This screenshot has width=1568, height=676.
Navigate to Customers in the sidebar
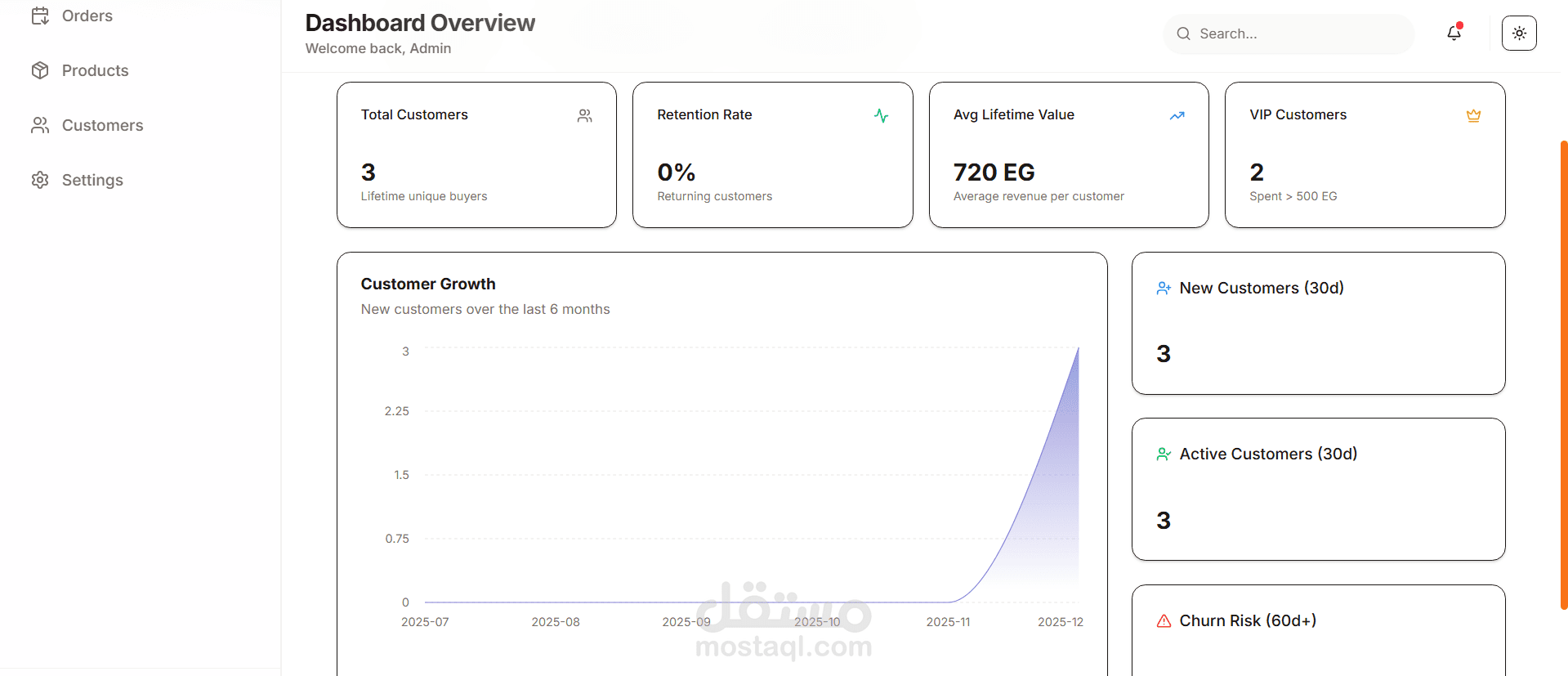pos(102,125)
